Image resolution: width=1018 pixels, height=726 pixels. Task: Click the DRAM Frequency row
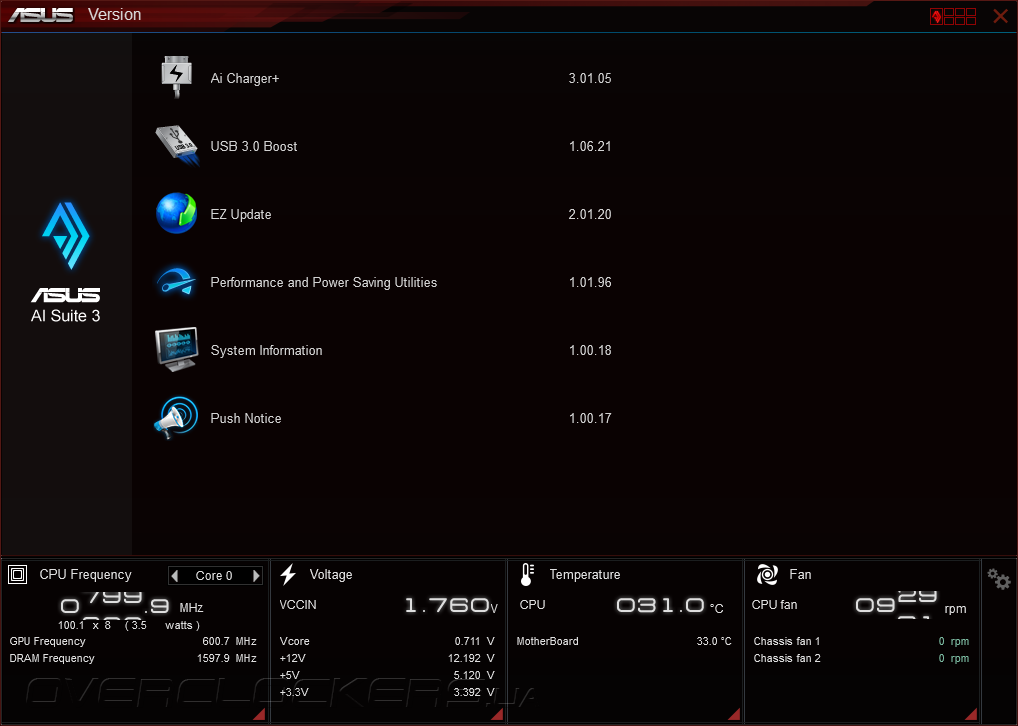pos(133,658)
